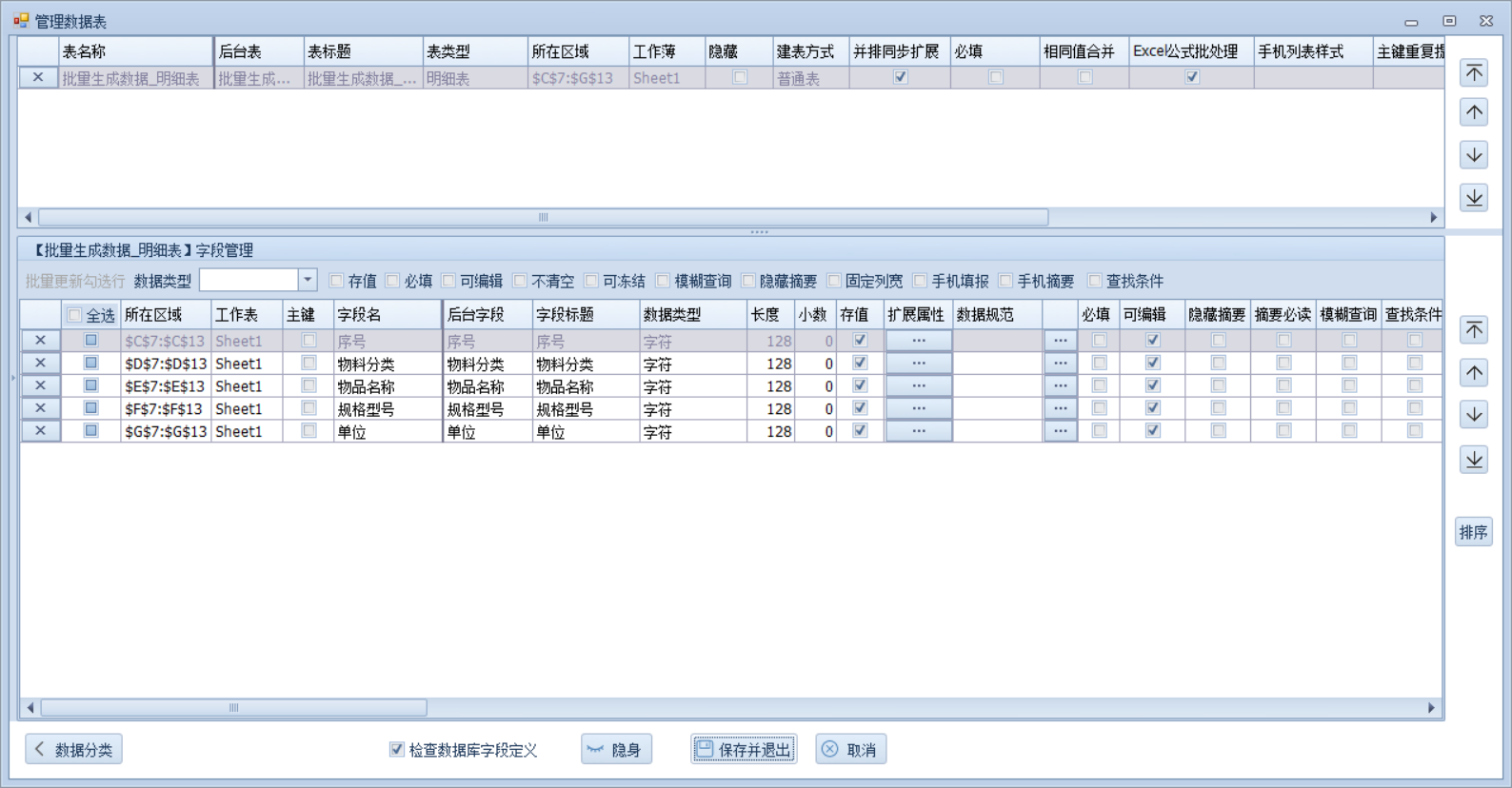
Task: Click move-down arrow for the upper table list
Action: click(1474, 155)
